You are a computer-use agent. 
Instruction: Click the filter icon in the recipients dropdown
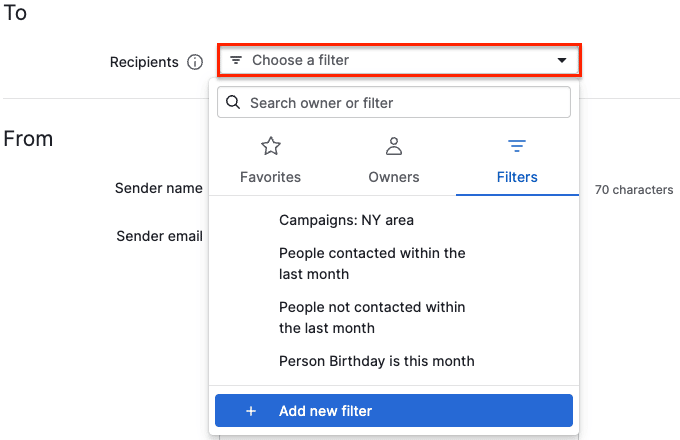pos(236,60)
